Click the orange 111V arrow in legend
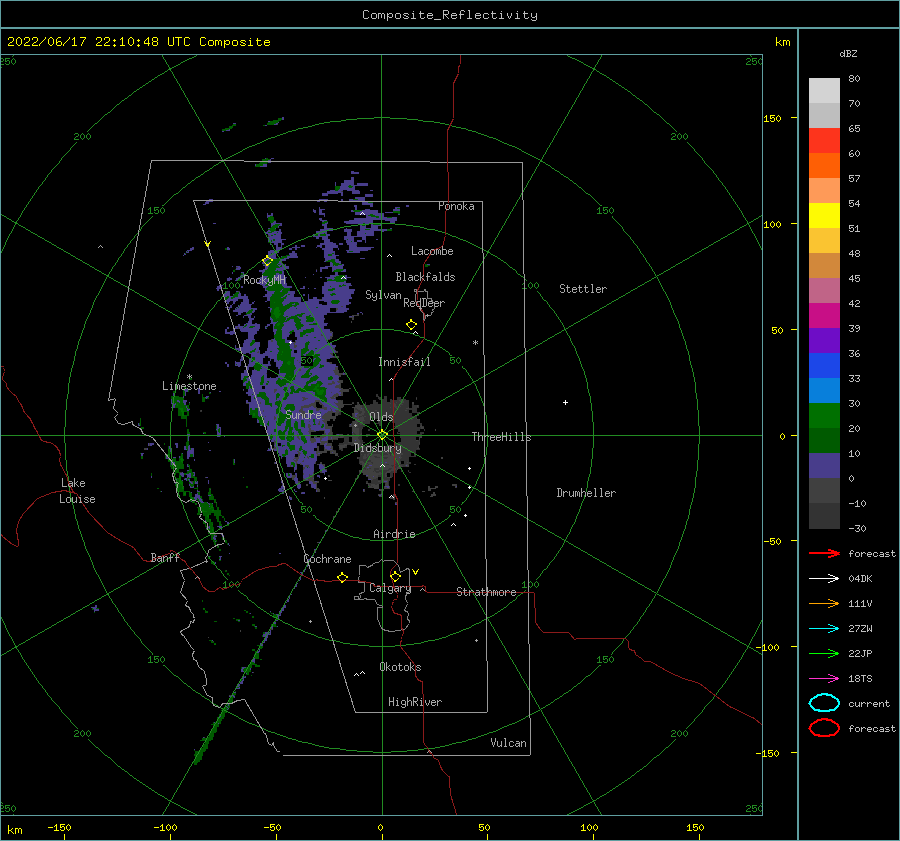Image resolution: width=900 pixels, height=841 pixels. click(x=824, y=603)
